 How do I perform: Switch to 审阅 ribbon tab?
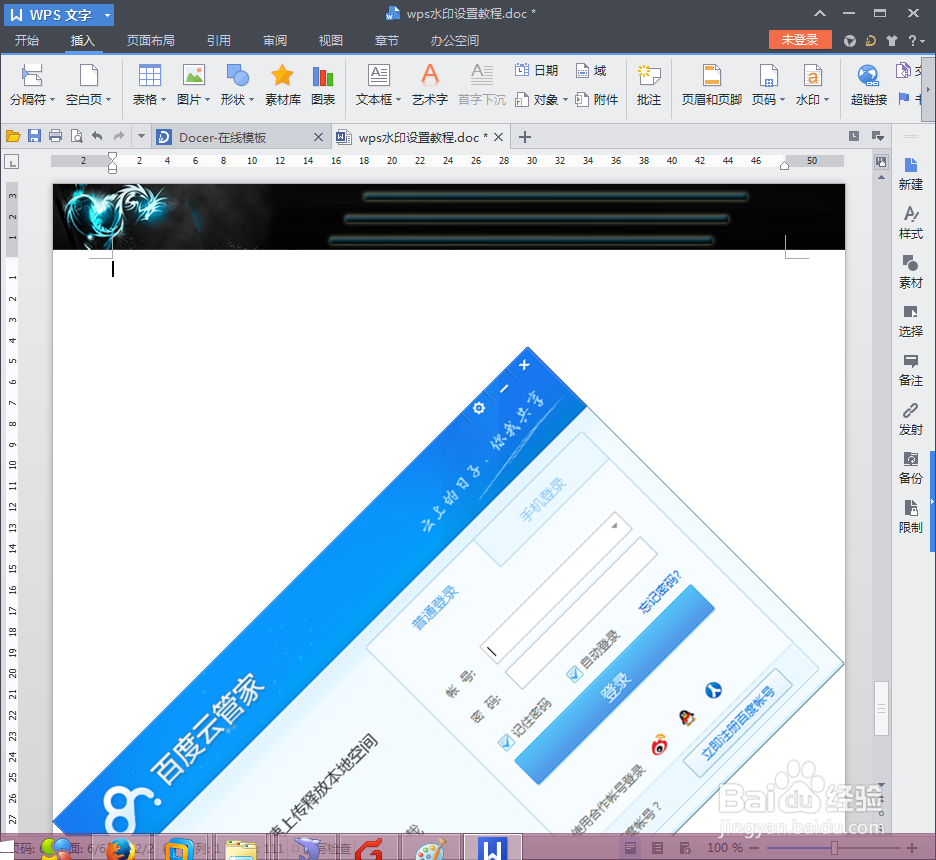tap(275, 41)
